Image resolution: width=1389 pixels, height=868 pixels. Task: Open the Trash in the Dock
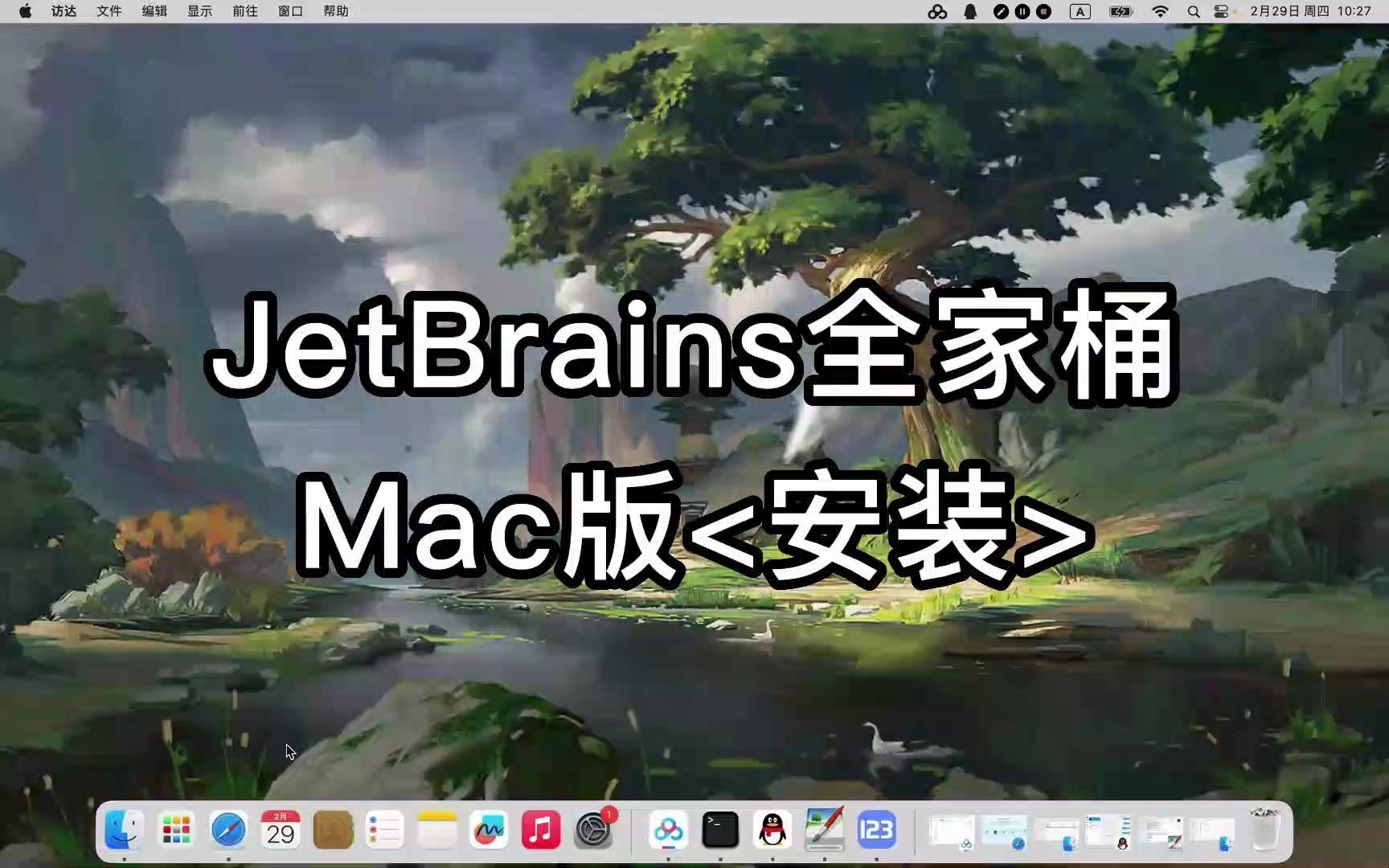1265,829
